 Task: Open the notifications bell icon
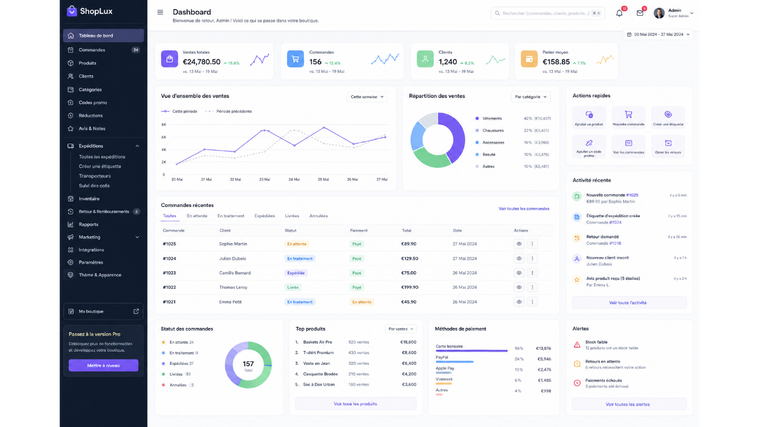click(619, 13)
